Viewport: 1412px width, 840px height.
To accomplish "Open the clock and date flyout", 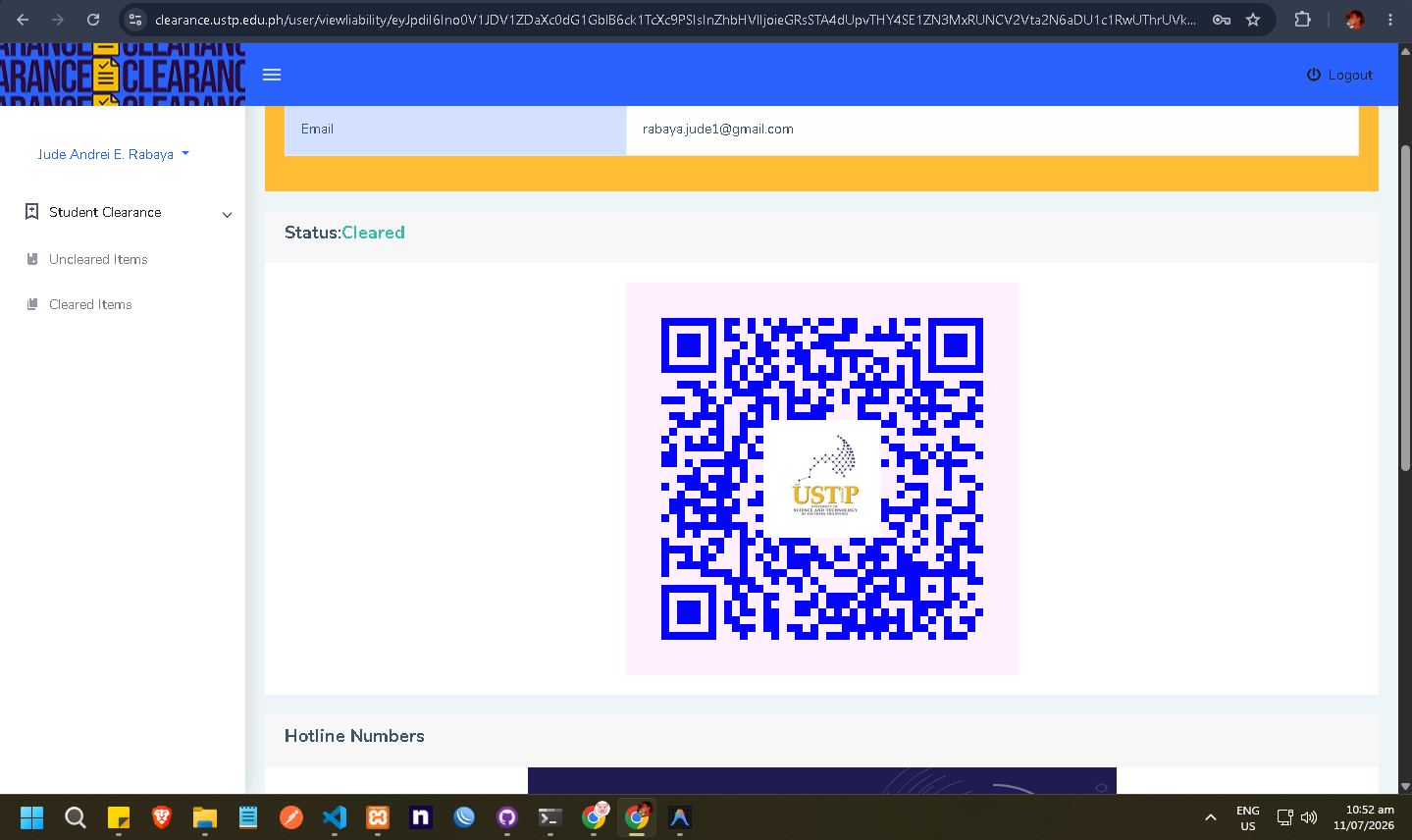I will tap(1364, 817).
